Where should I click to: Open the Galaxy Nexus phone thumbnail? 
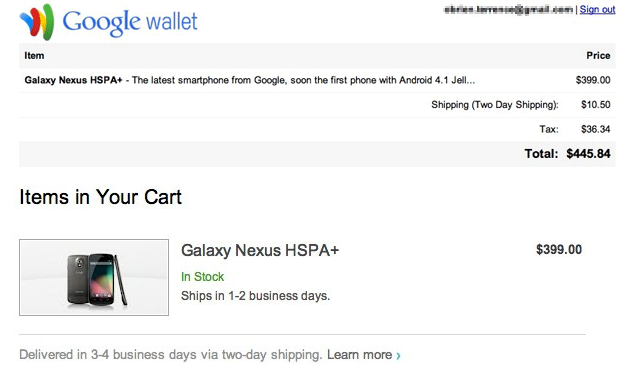point(94,277)
